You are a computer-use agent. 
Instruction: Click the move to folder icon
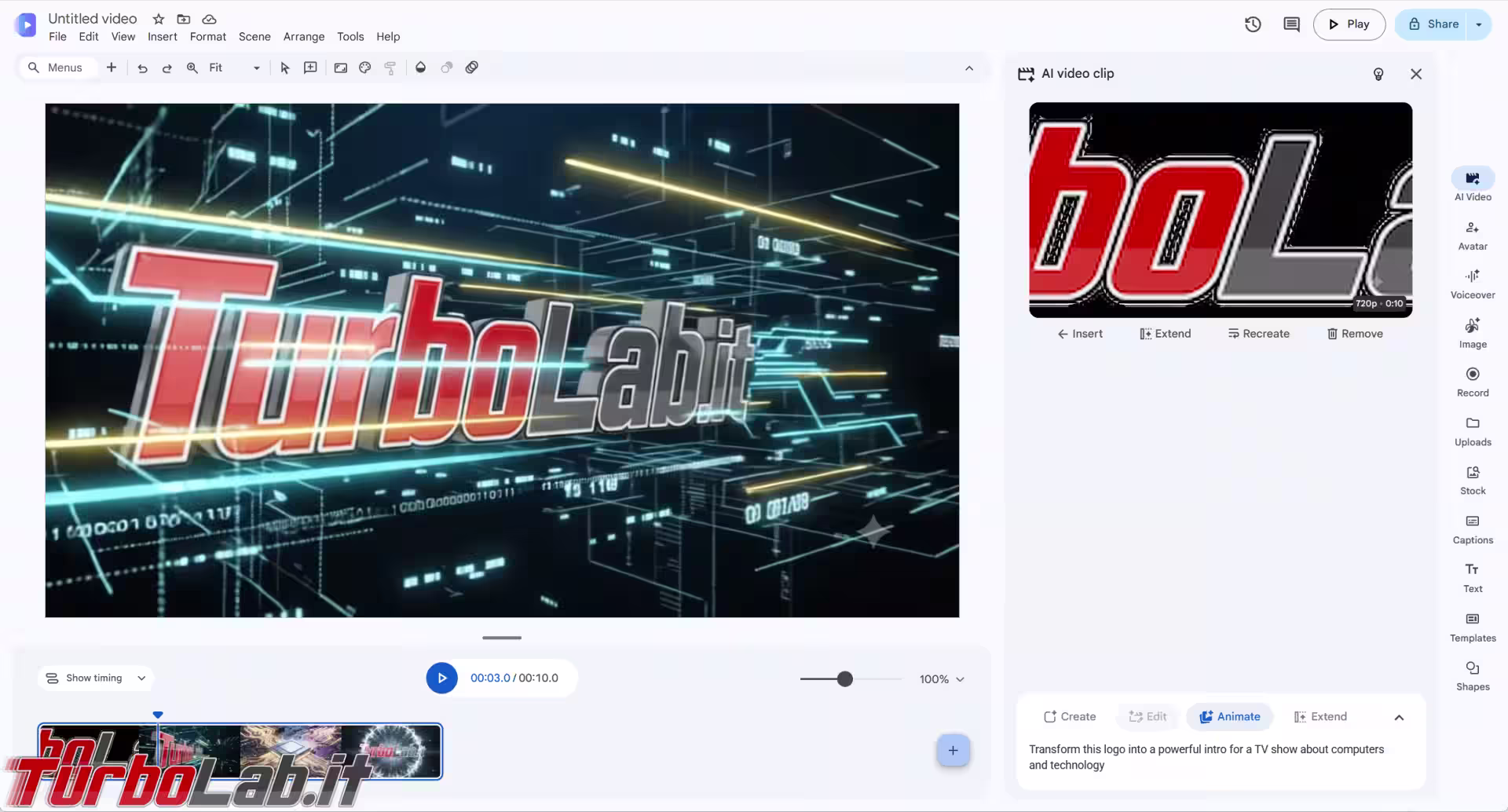(184, 19)
